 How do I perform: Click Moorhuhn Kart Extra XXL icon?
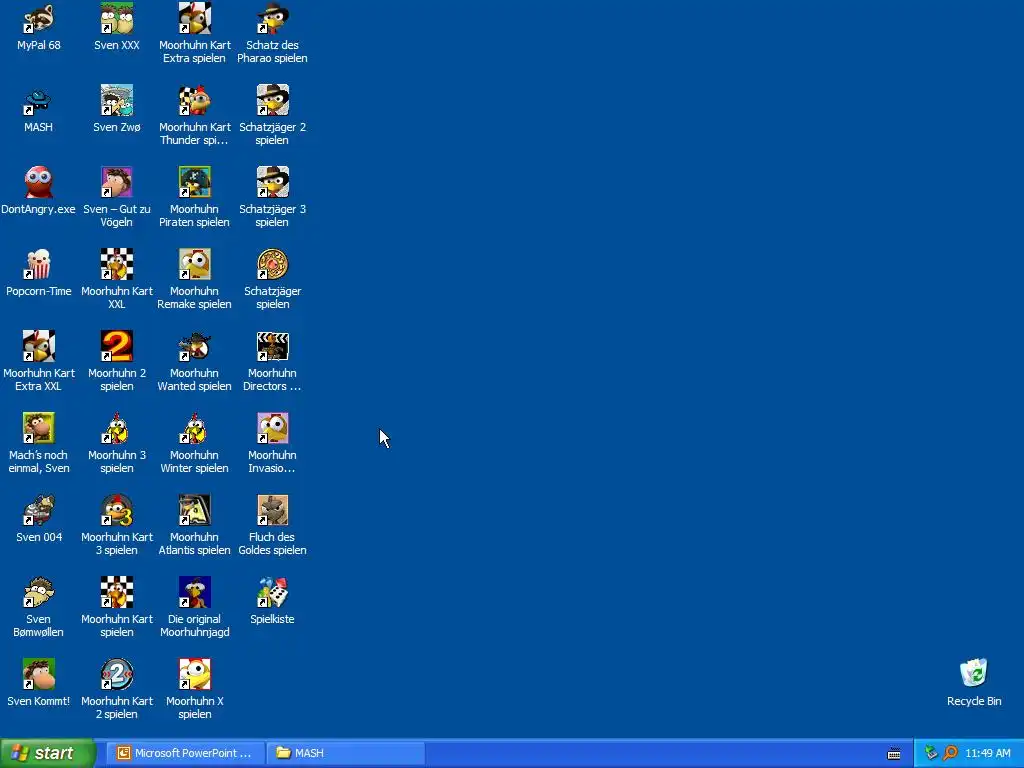point(39,346)
